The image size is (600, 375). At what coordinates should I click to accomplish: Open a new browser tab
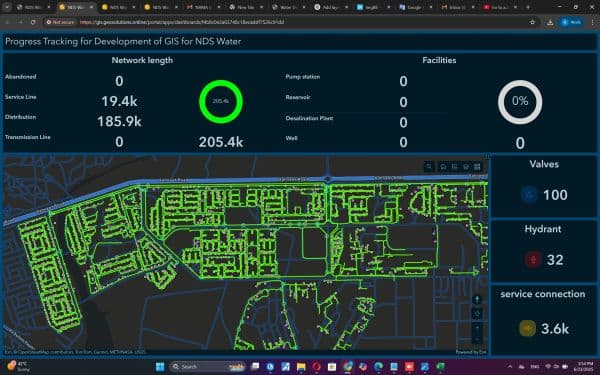pyautogui.click(x=528, y=7)
